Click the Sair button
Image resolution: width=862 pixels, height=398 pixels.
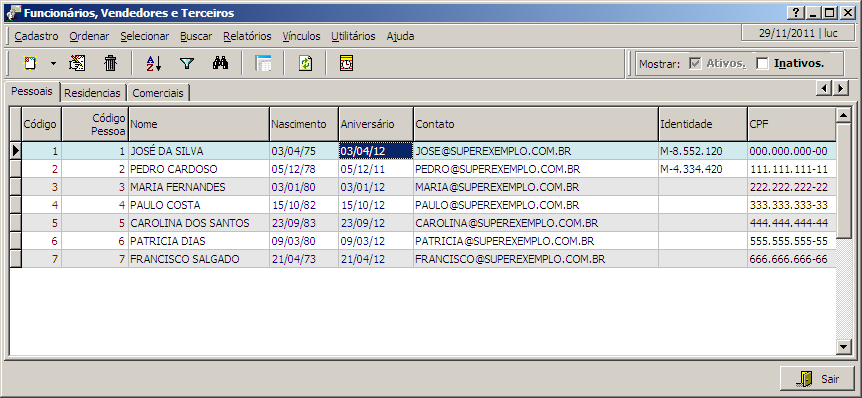pyautogui.click(x=817, y=379)
